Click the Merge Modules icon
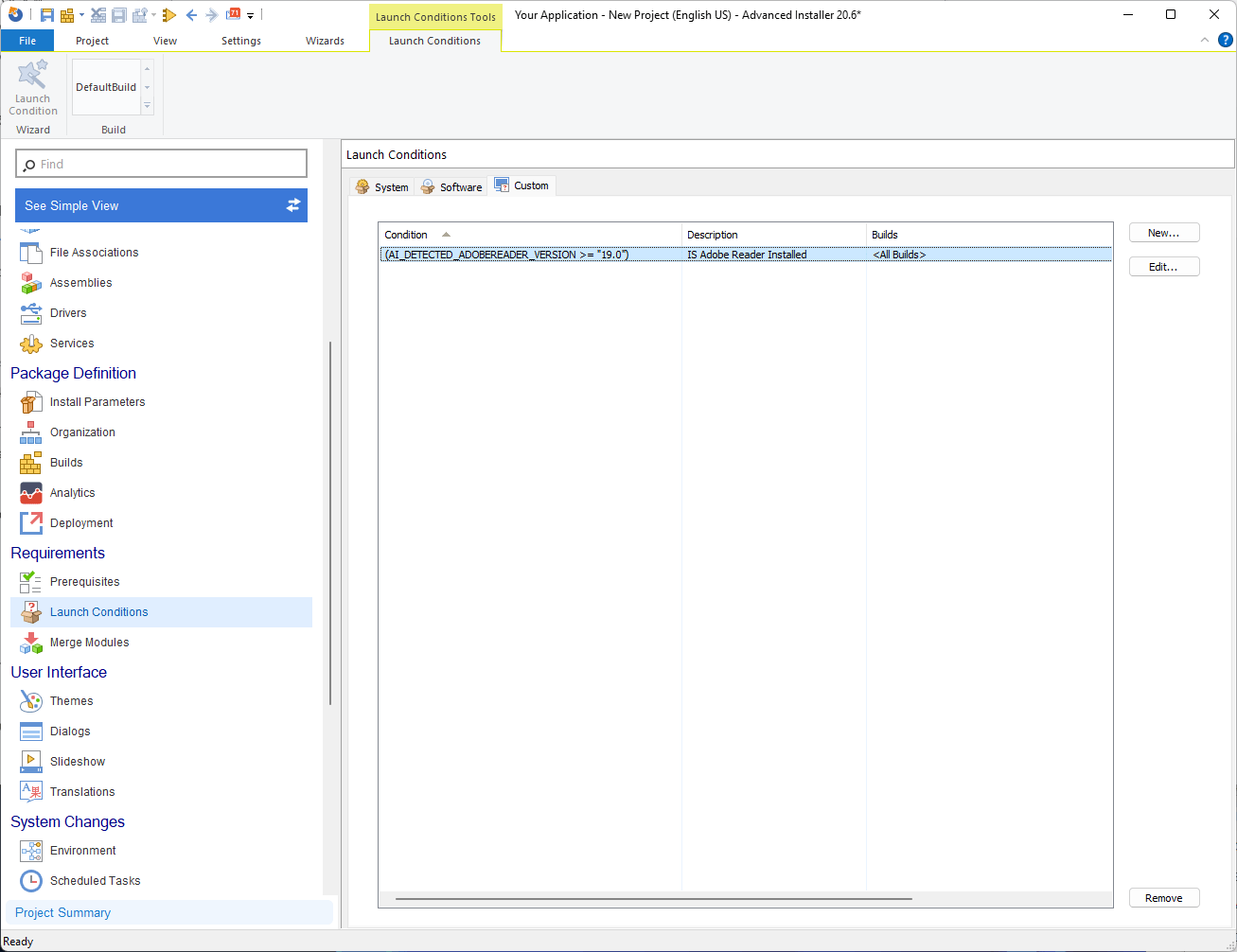The width and height of the screenshot is (1237, 952). pyautogui.click(x=31, y=643)
